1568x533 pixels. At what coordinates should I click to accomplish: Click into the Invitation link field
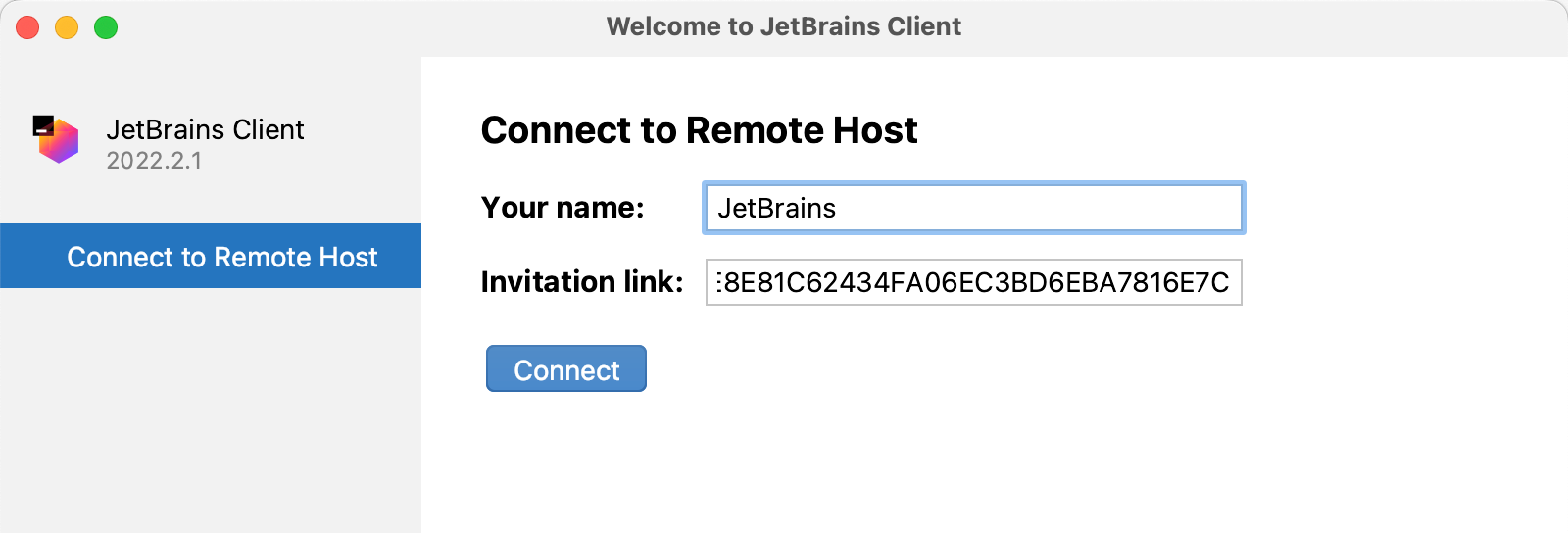pos(973,282)
